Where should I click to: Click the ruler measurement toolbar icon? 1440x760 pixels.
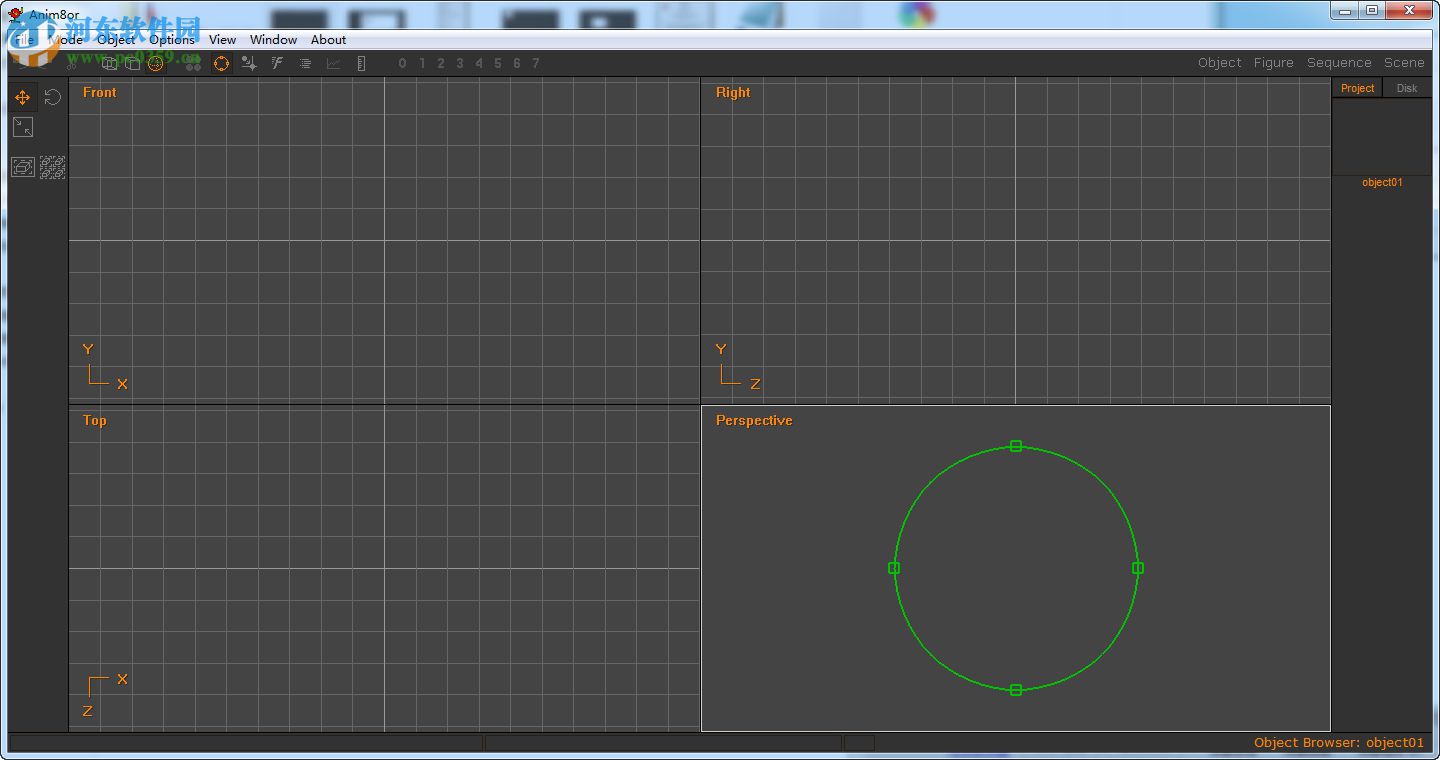pyautogui.click(x=361, y=63)
